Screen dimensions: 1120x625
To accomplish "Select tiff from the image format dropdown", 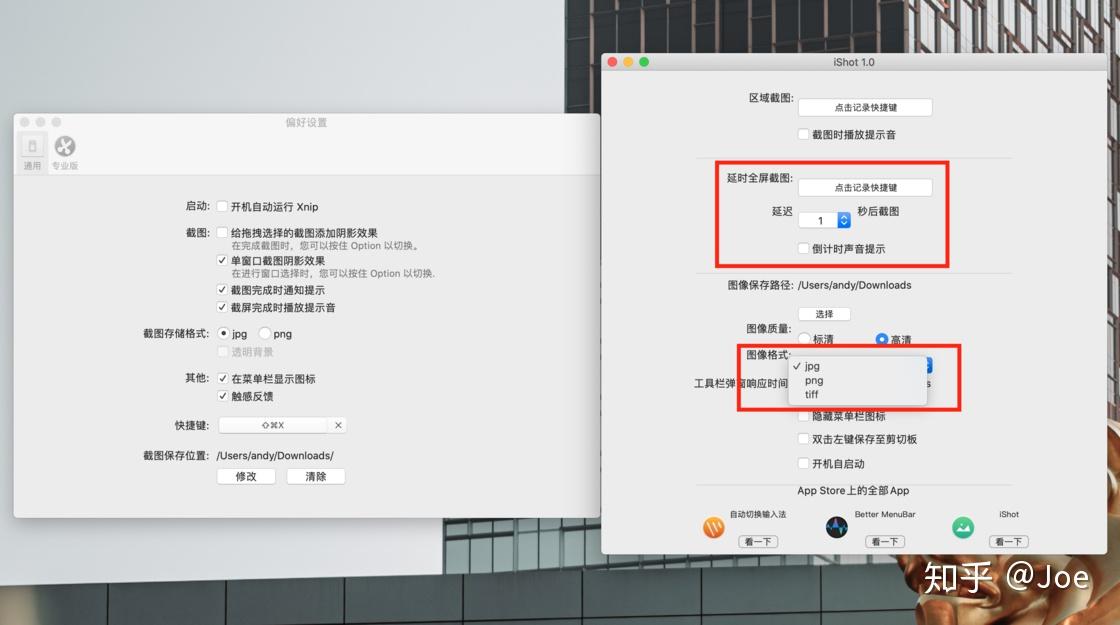I will (x=811, y=394).
